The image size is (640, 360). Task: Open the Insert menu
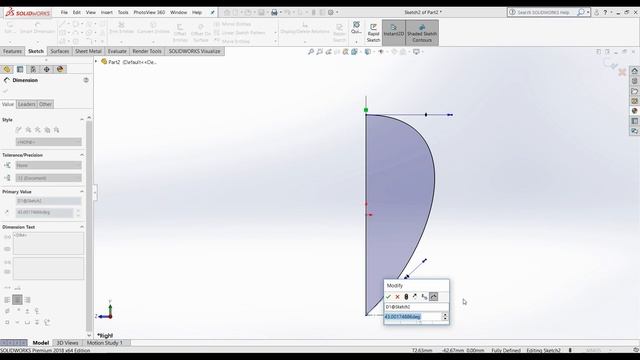point(107,12)
